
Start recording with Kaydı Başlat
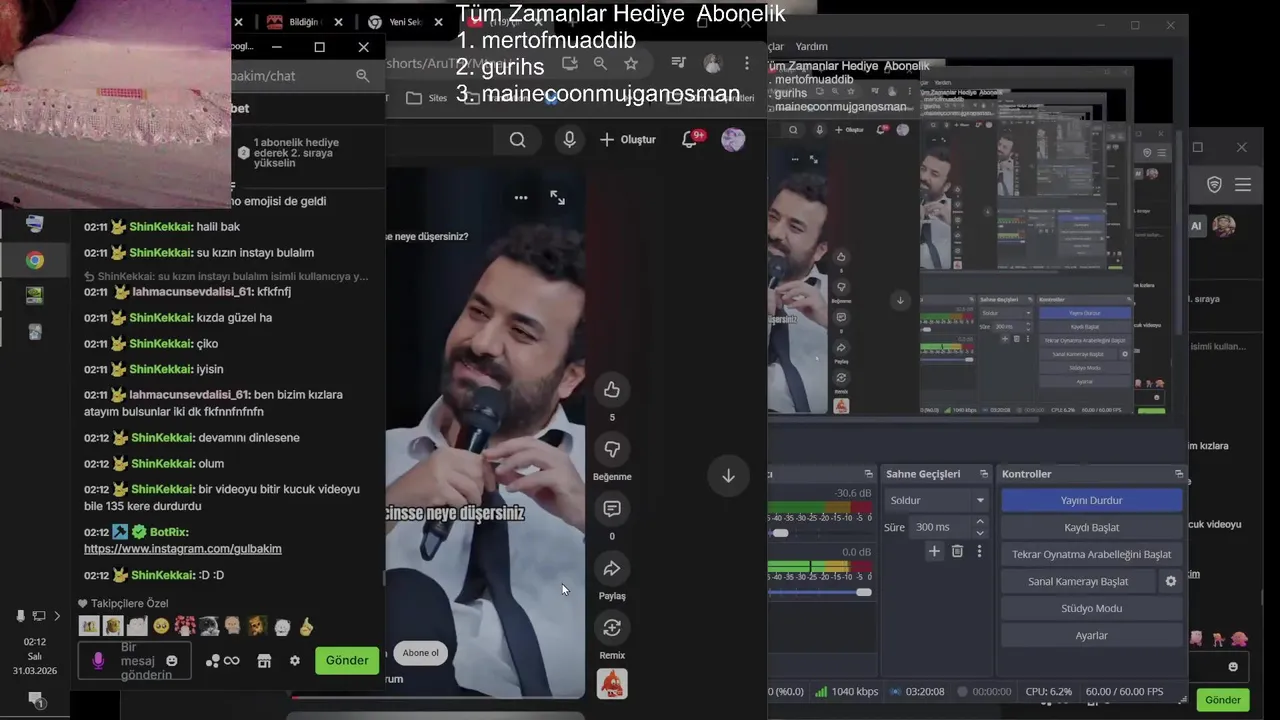[1092, 527]
